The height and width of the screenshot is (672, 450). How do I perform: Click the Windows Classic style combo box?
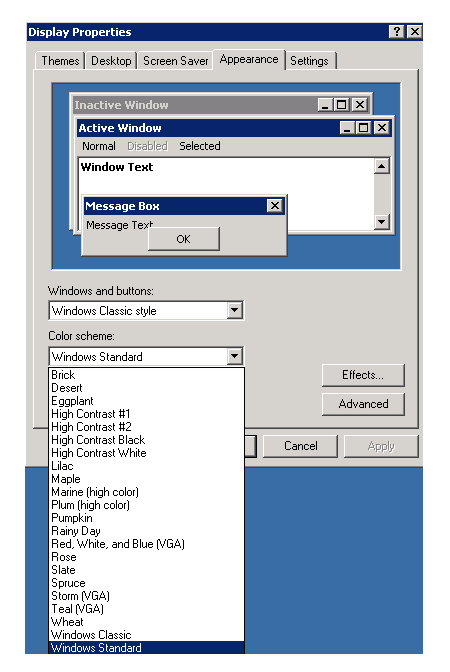146,311
